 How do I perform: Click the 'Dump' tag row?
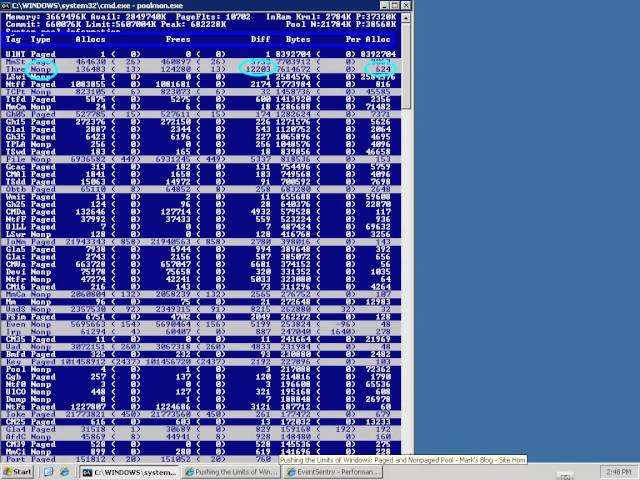tap(200, 400)
